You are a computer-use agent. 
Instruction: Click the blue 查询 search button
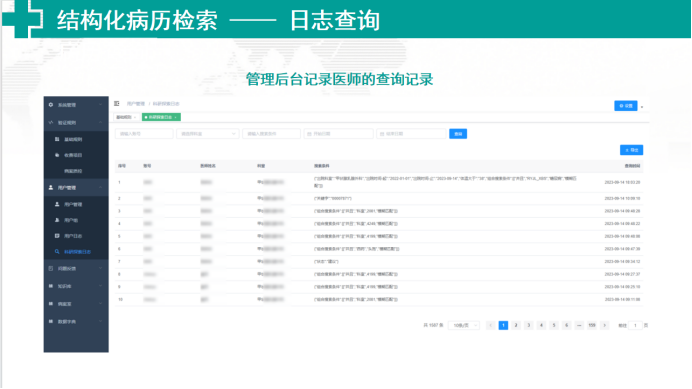click(458, 134)
